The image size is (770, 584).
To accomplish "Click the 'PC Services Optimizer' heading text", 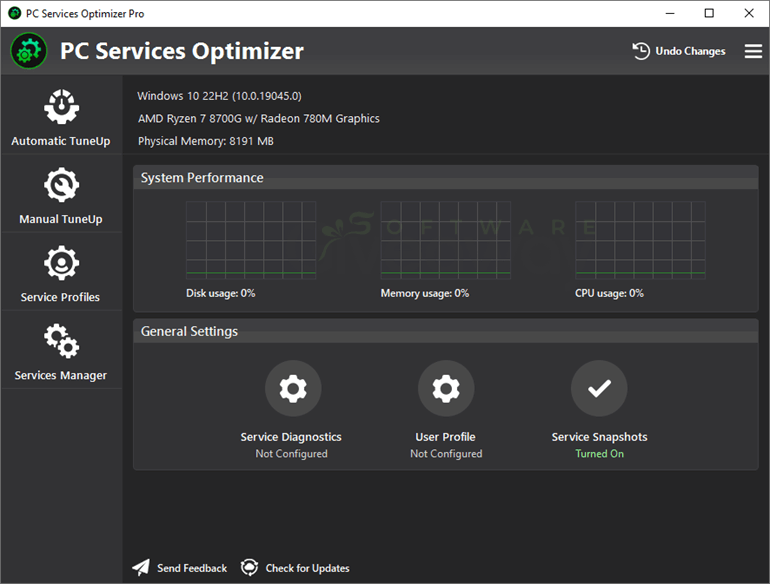I will point(182,51).
